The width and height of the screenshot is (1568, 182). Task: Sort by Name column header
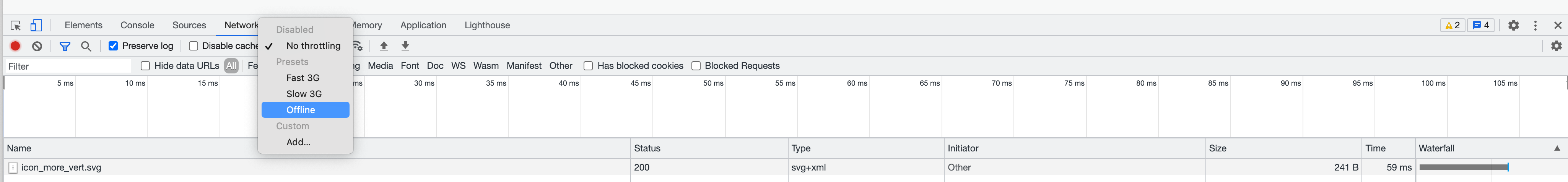[x=317, y=148]
